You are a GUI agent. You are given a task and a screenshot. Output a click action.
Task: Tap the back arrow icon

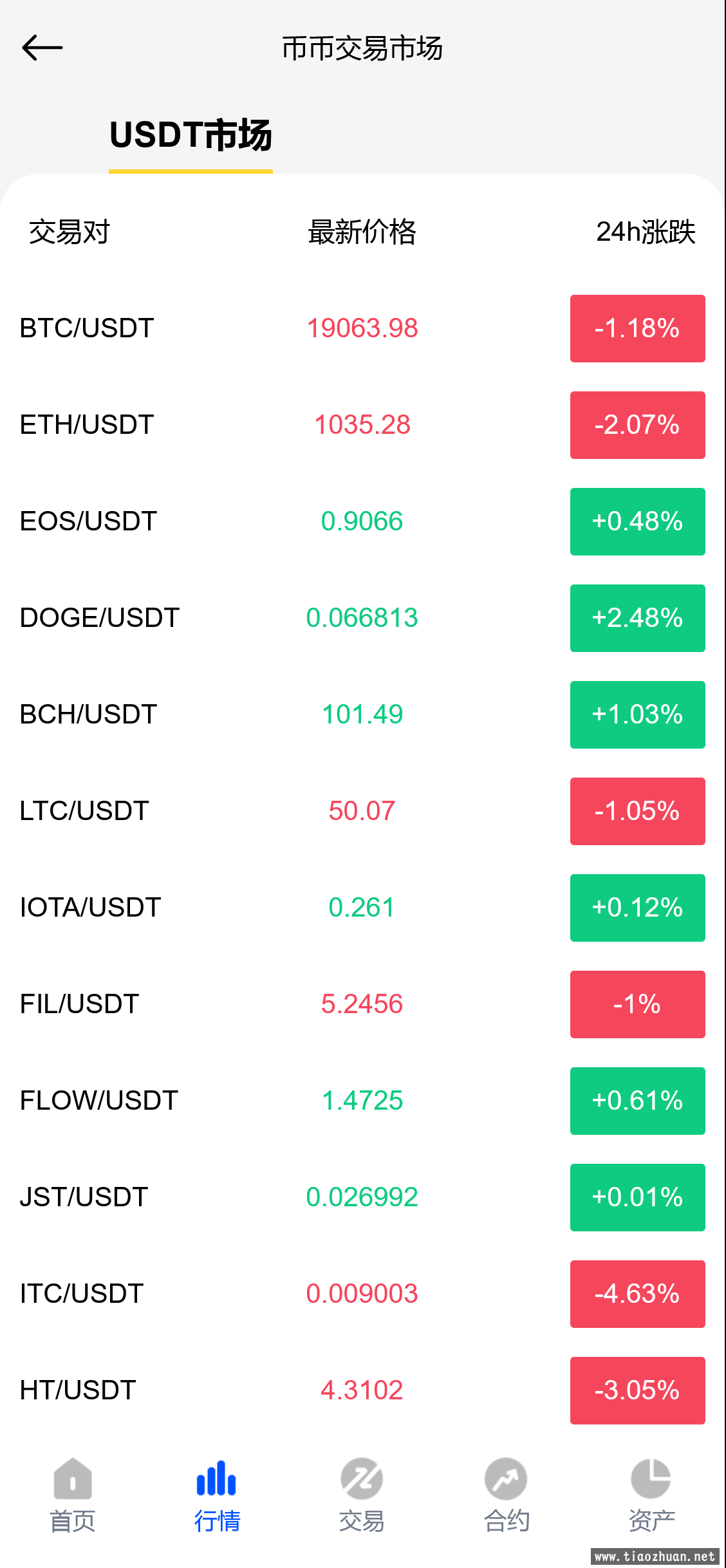coord(42,48)
